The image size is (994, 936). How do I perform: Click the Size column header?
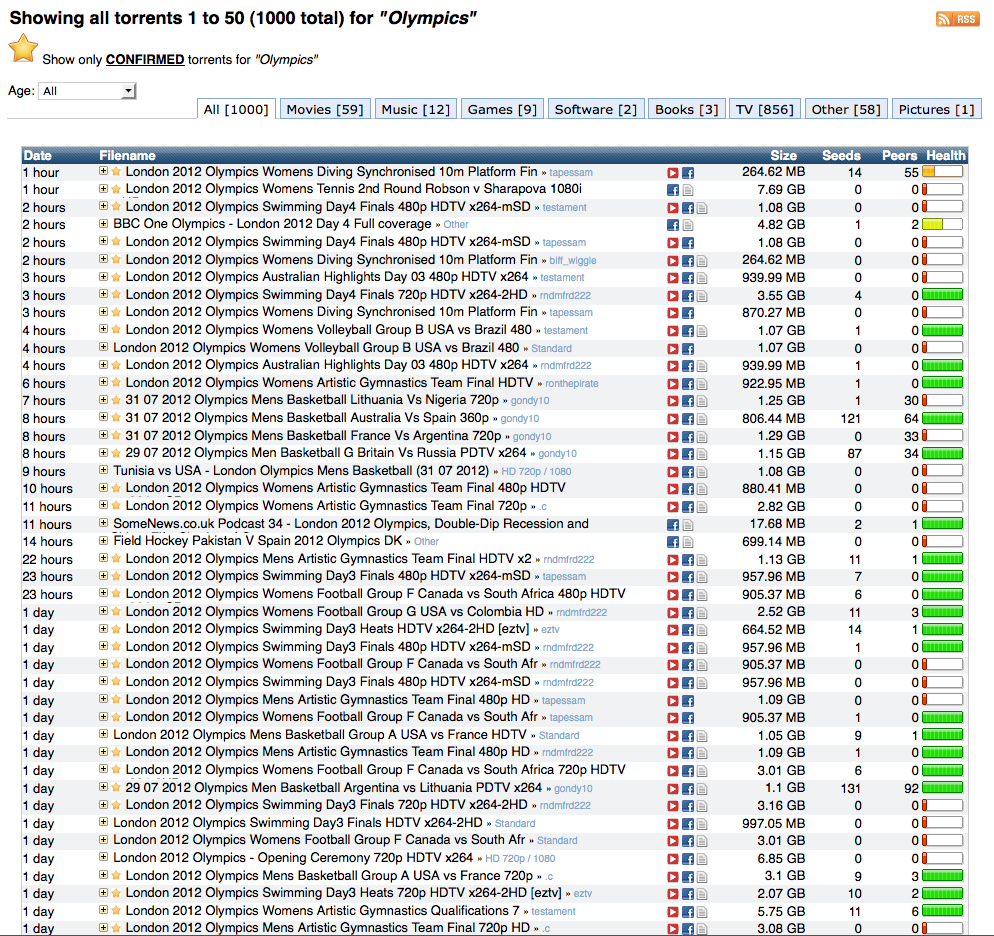(784, 155)
